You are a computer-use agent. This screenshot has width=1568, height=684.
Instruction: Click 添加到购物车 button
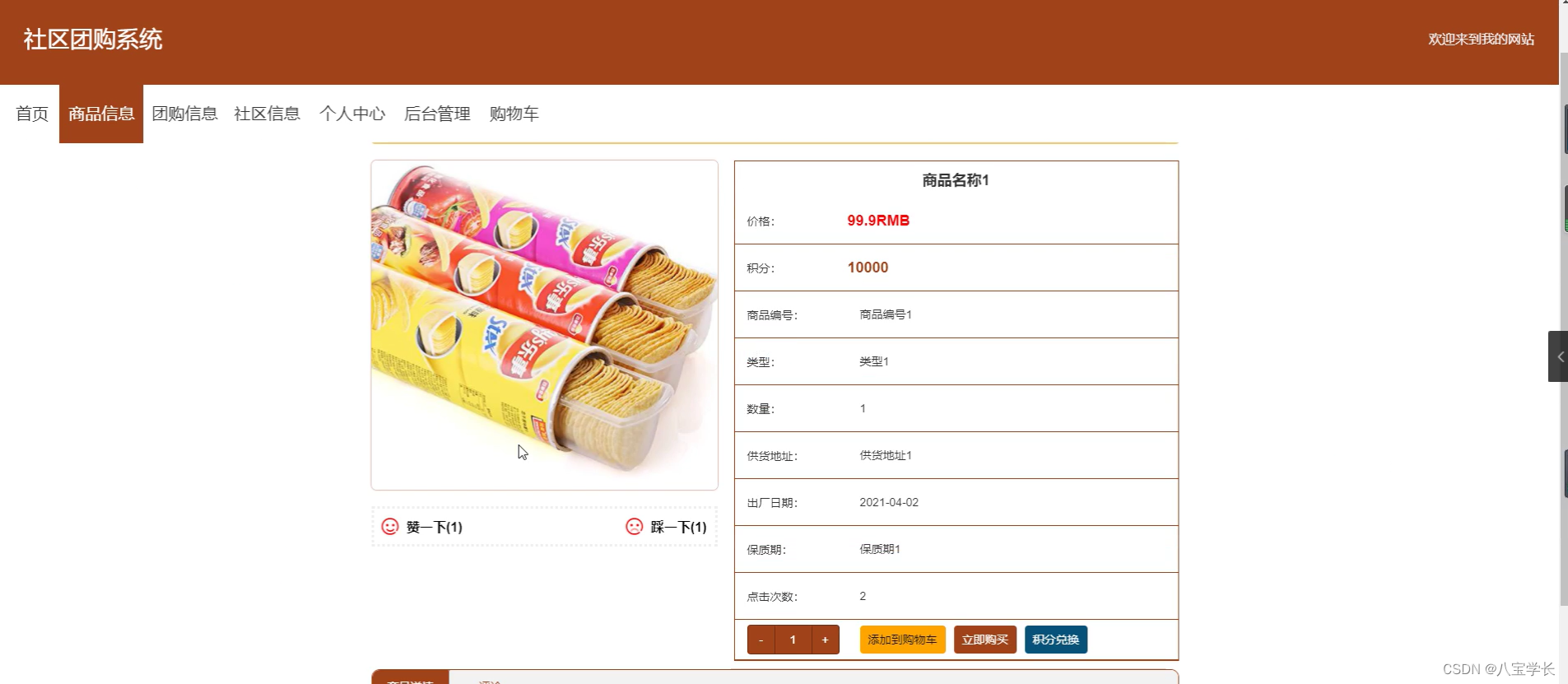(902, 640)
